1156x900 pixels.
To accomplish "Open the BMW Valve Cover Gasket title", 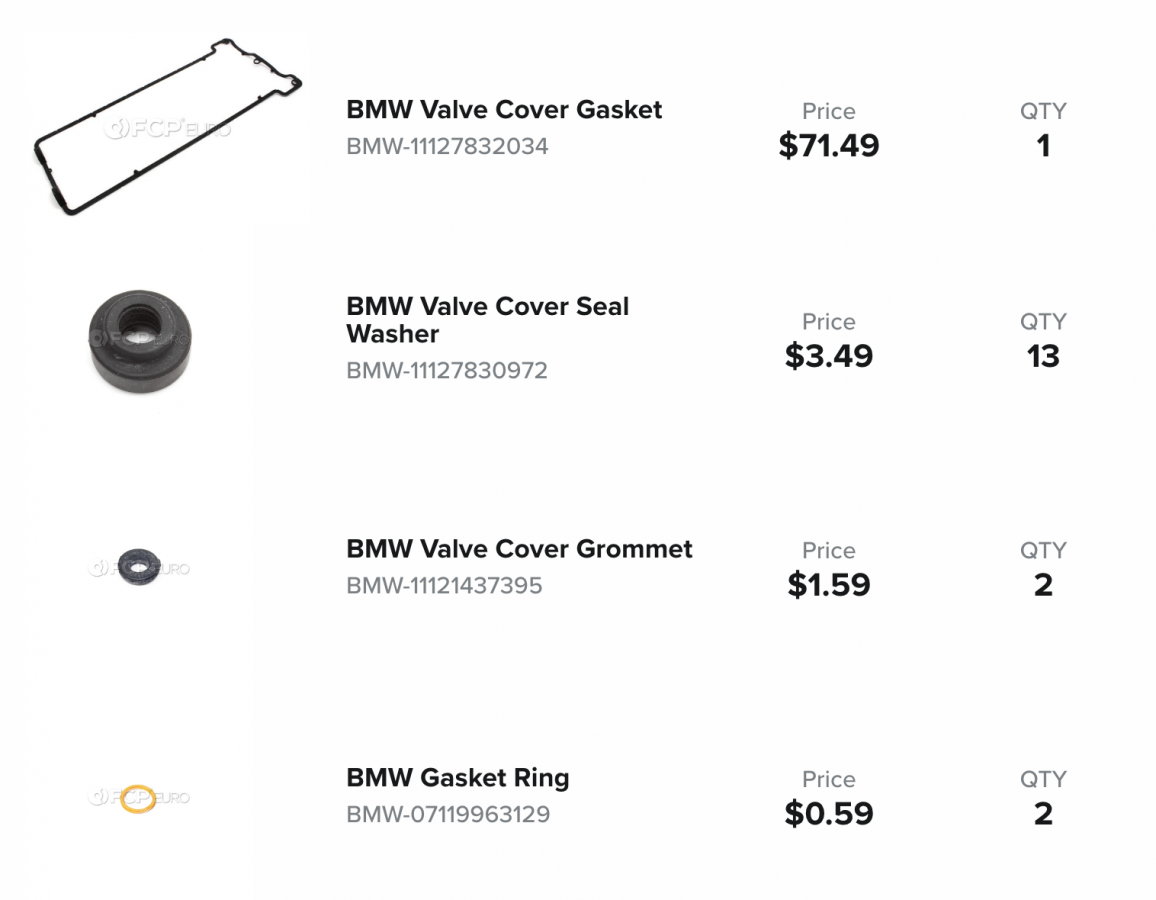I will pos(504,109).
